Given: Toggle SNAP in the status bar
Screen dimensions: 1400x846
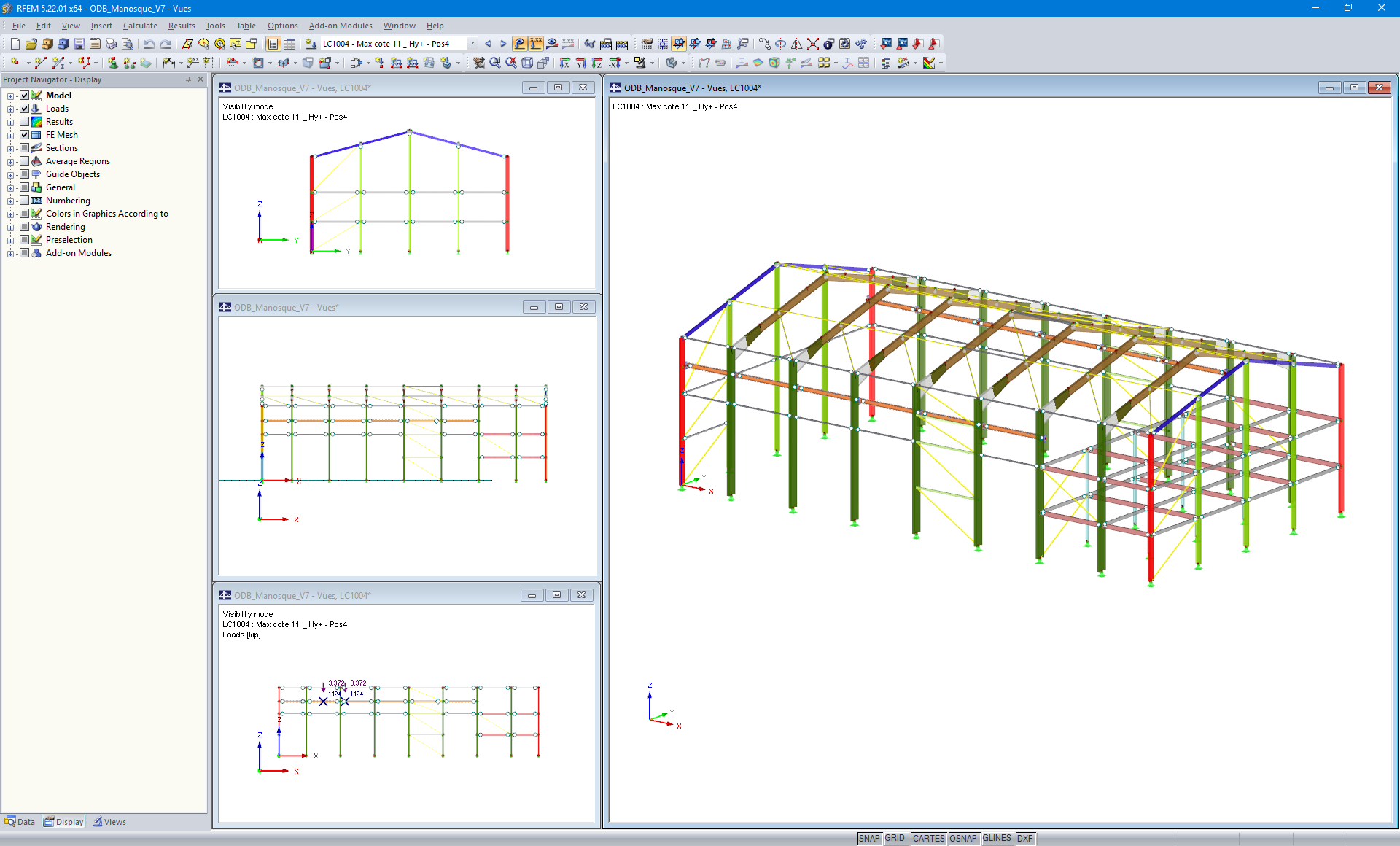Looking at the screenshot, I should 869,838.
